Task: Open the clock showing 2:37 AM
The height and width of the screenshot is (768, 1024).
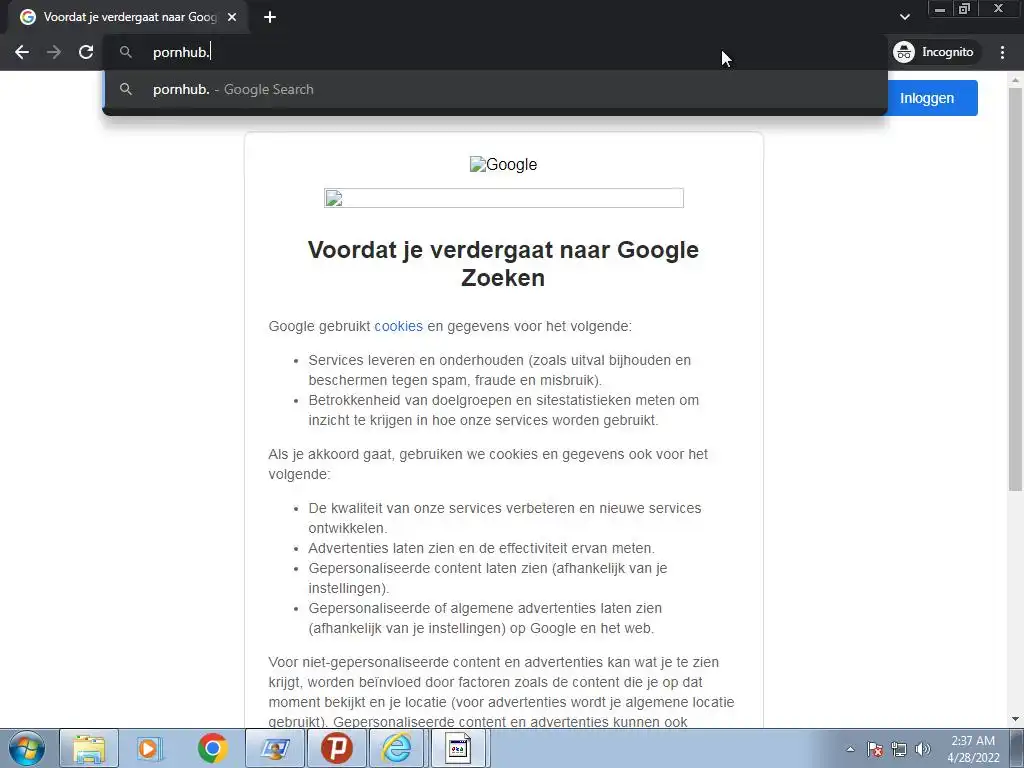Action: pyautogui.click(x=973, y=749)
